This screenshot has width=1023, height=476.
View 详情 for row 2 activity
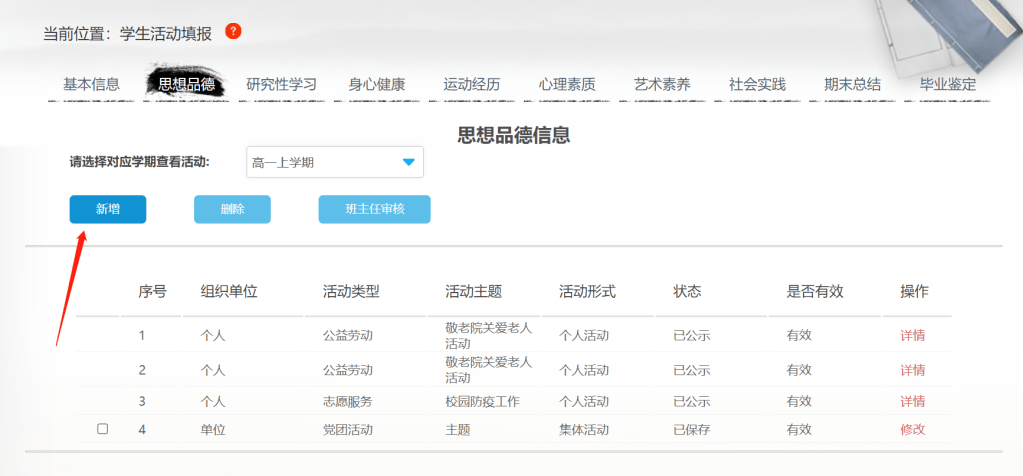point(912,370)
